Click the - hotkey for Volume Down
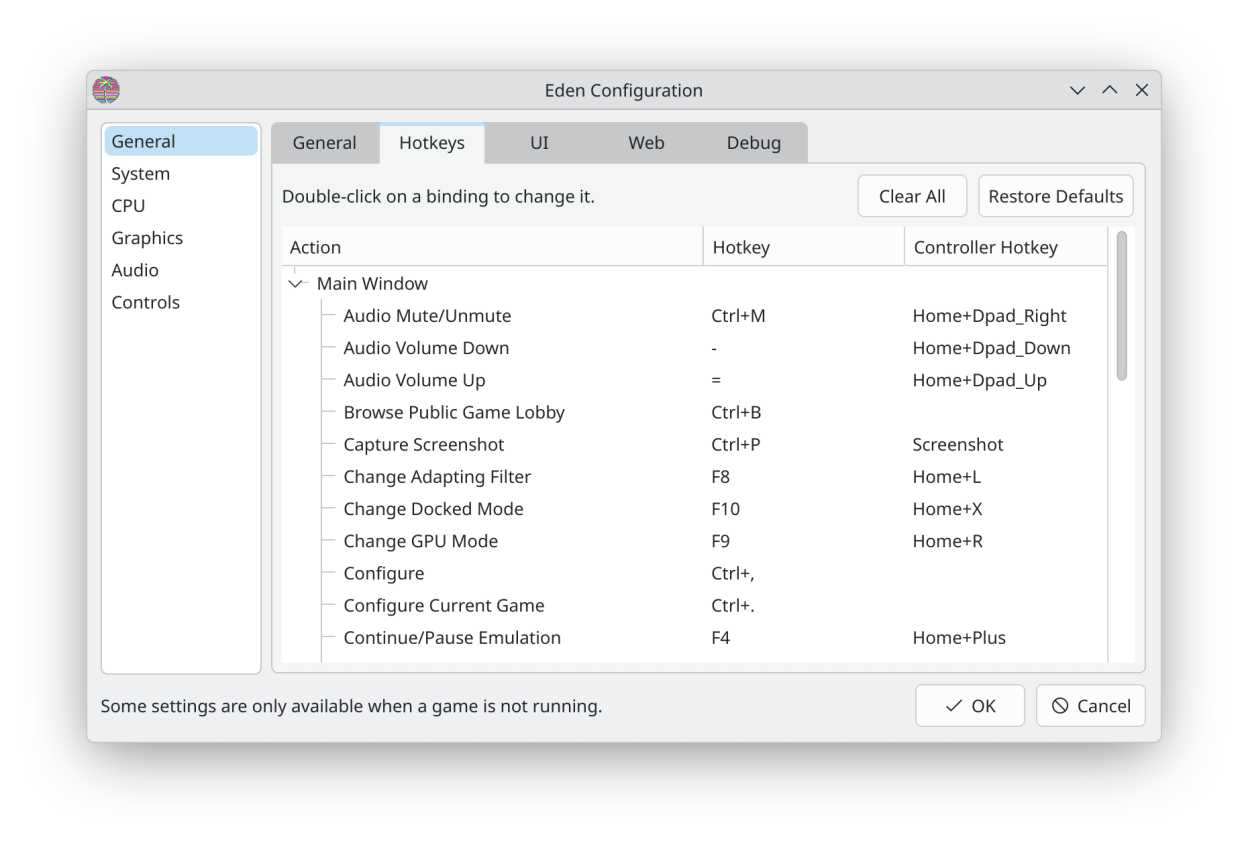This screenshot has width=1248, height=845. pyautogui.click(x=714, y=348)
